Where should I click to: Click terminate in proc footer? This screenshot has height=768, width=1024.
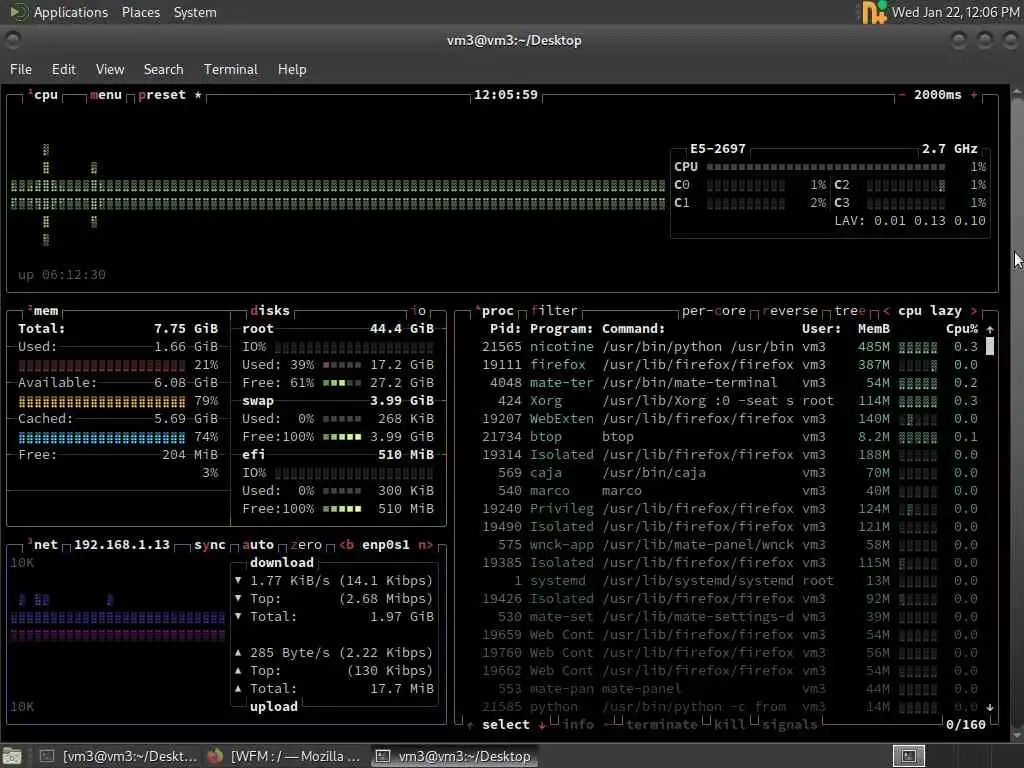pyautogui.click(x=662, y=725)
